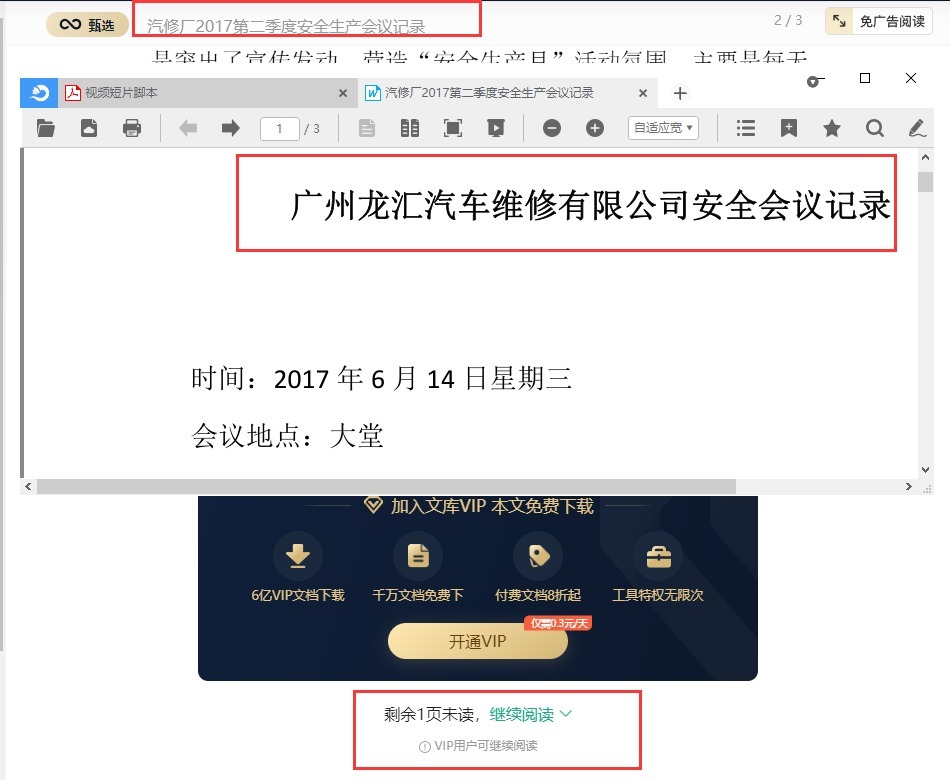Start slideshow presentation mode icon
Viewport: 950px width, 780px height.
pos(496,128)
